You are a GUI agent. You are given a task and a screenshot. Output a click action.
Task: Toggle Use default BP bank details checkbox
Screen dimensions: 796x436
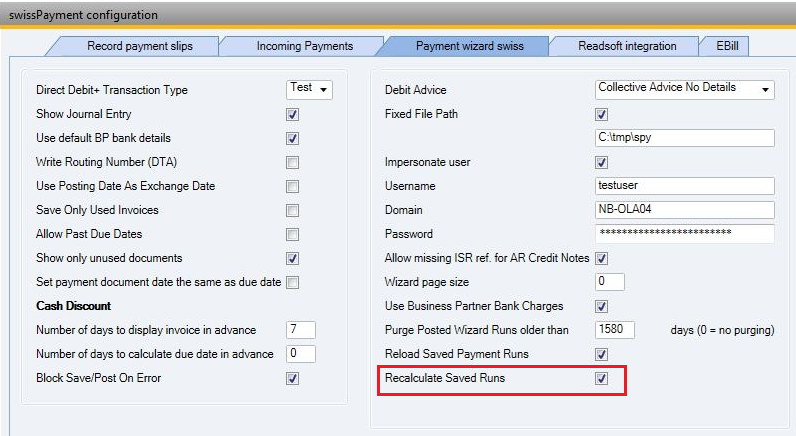pos(292,138)
